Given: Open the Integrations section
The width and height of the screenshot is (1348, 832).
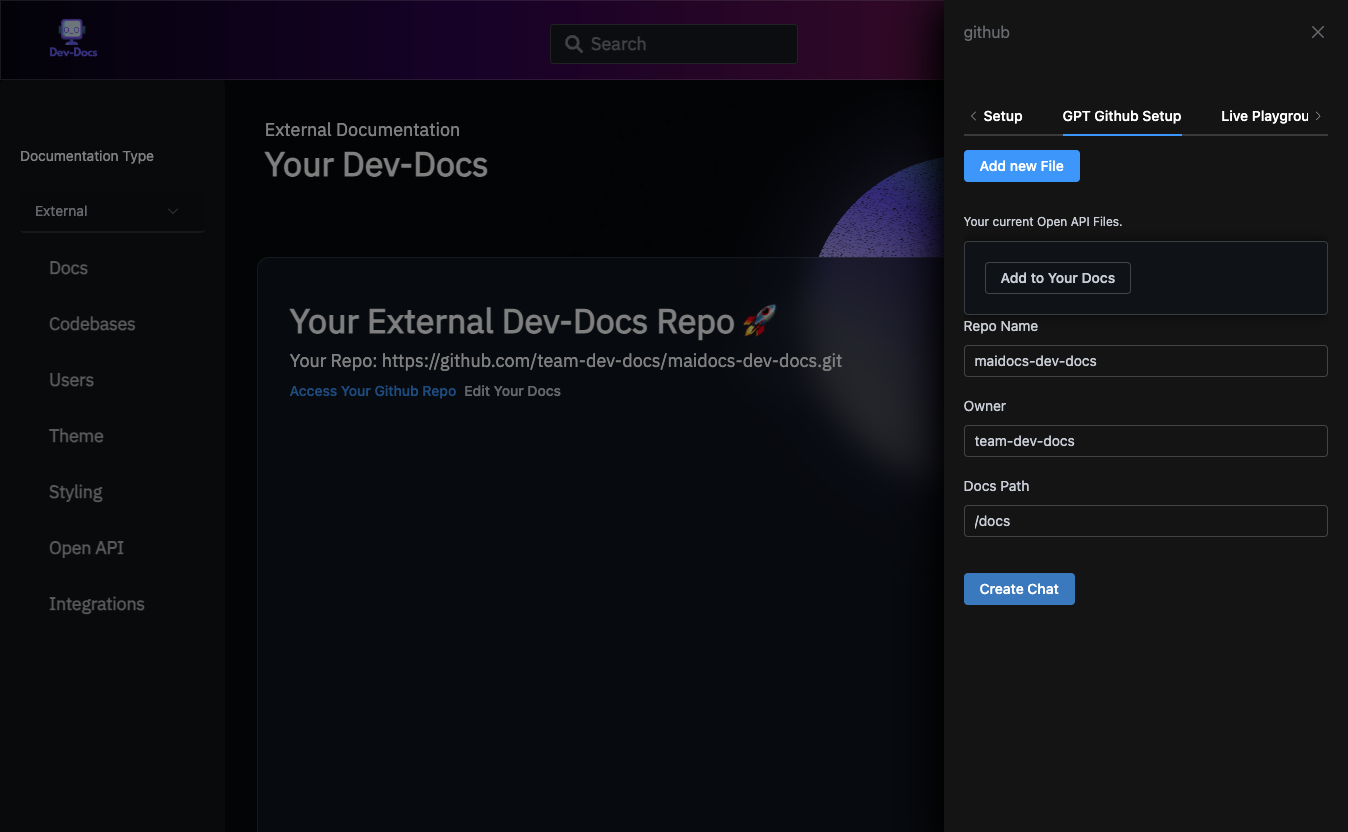Looking at the screenshot, I should tap(96, 604).
